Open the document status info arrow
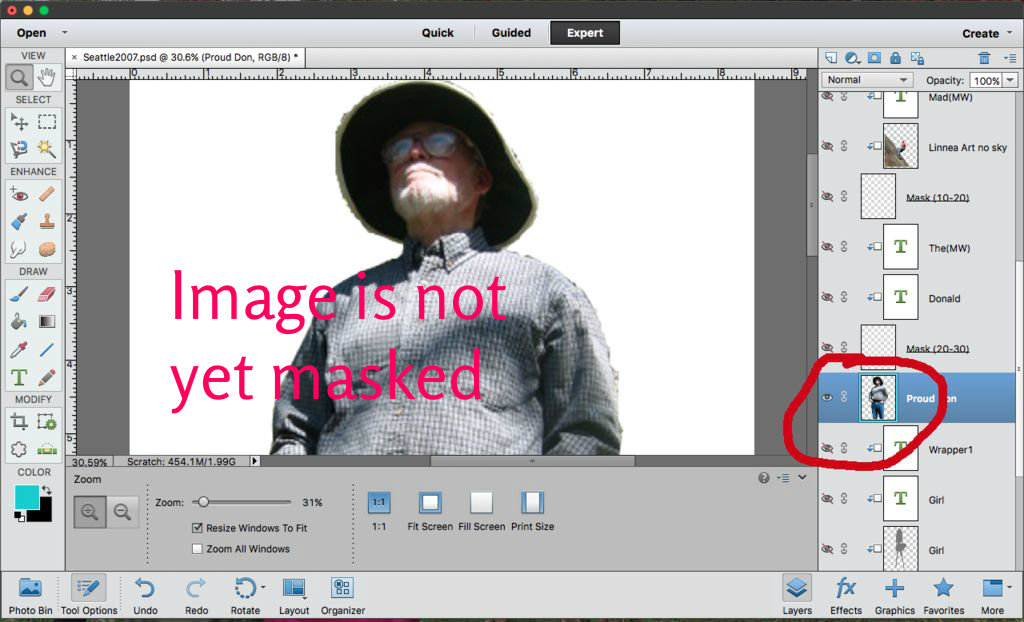The image size is (1024, 622). [255, 461]
